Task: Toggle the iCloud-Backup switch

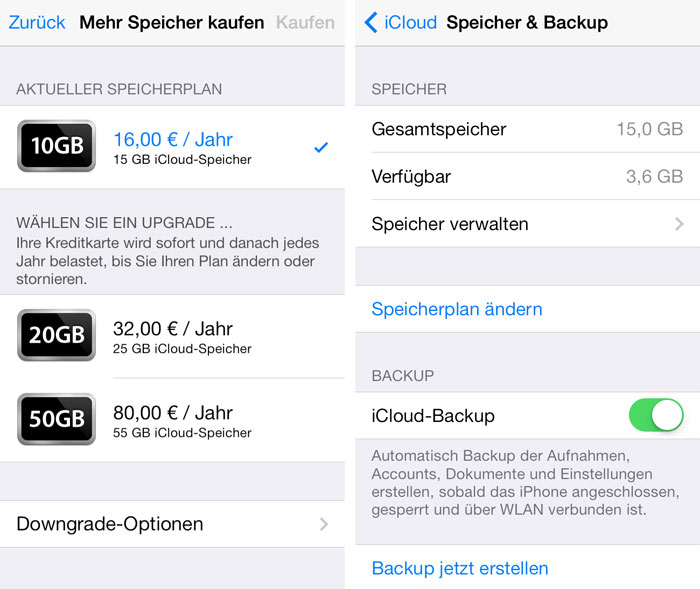Action: pyautogui.click(x=656, y=415)
